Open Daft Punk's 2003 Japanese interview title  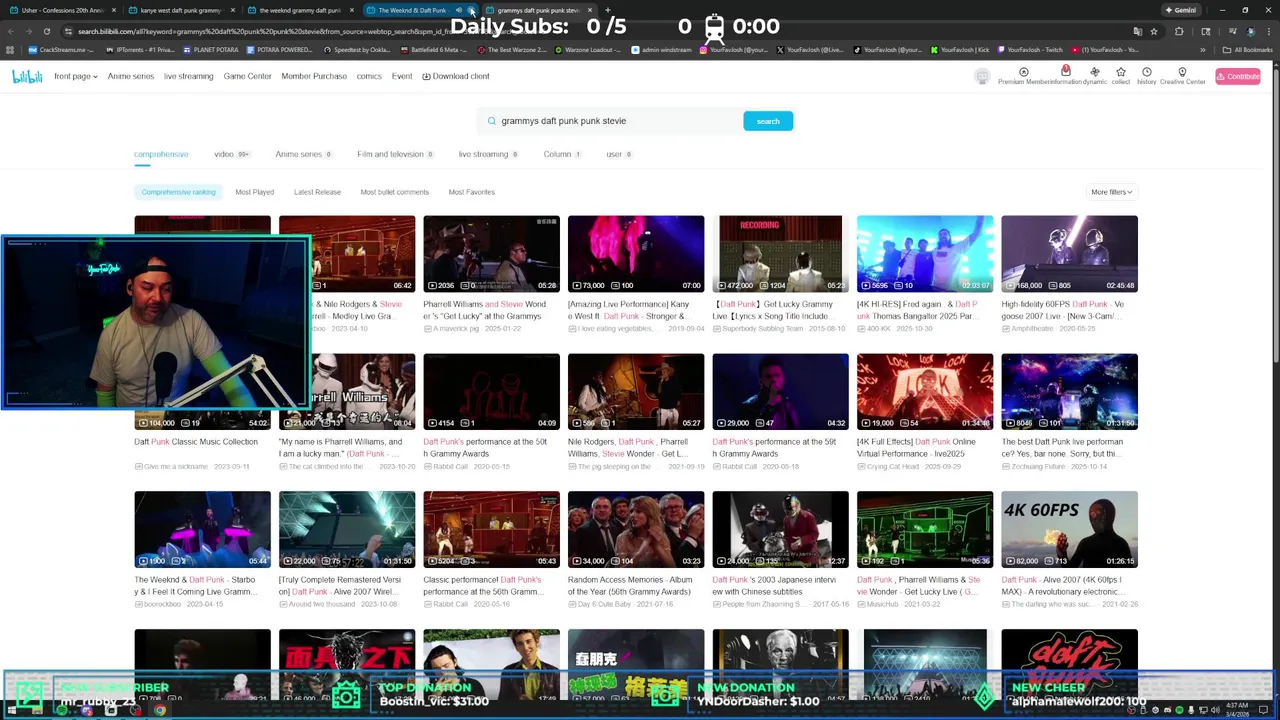pos(774,586)
